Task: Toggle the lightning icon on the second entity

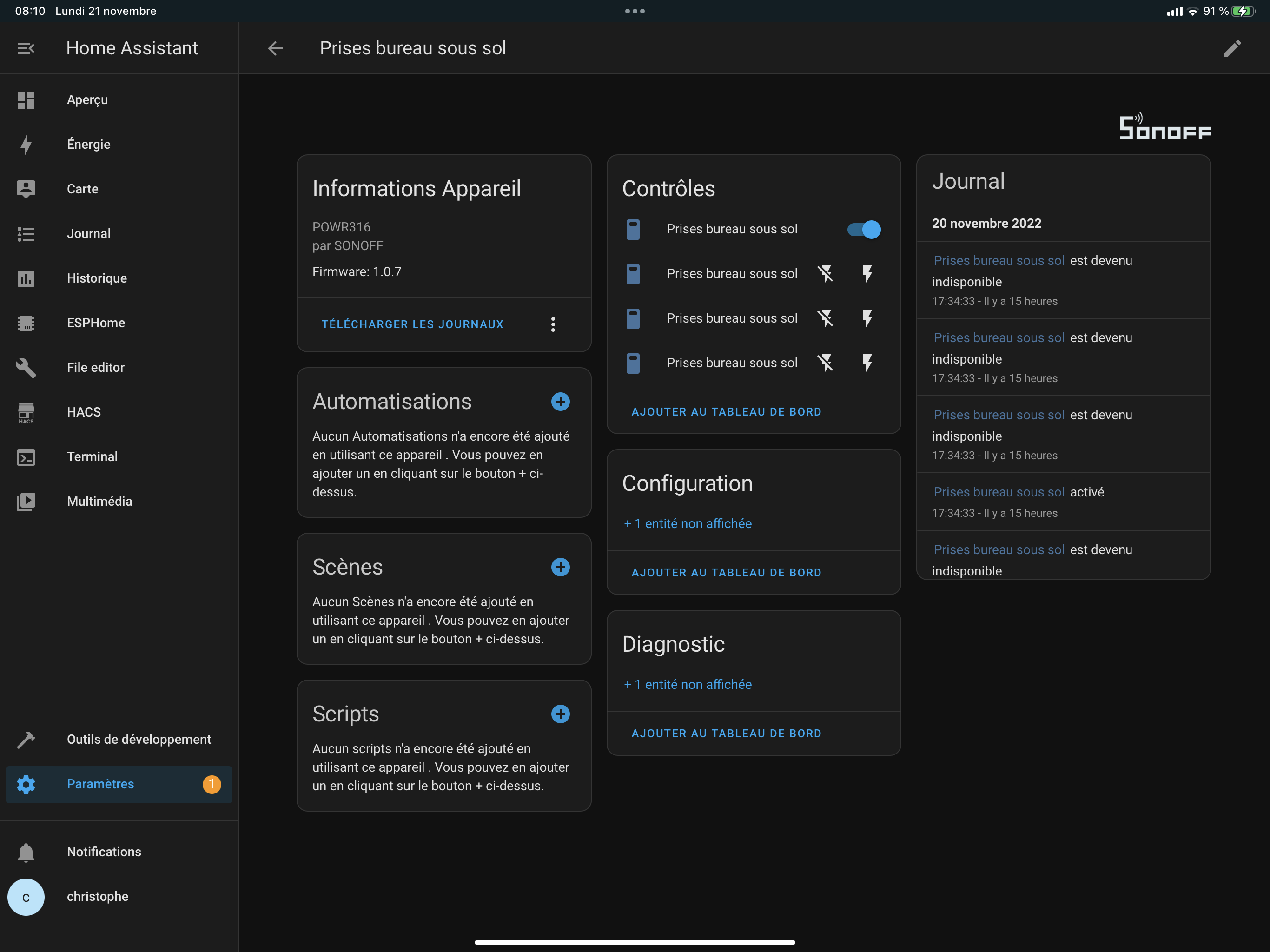Action: 867,274
